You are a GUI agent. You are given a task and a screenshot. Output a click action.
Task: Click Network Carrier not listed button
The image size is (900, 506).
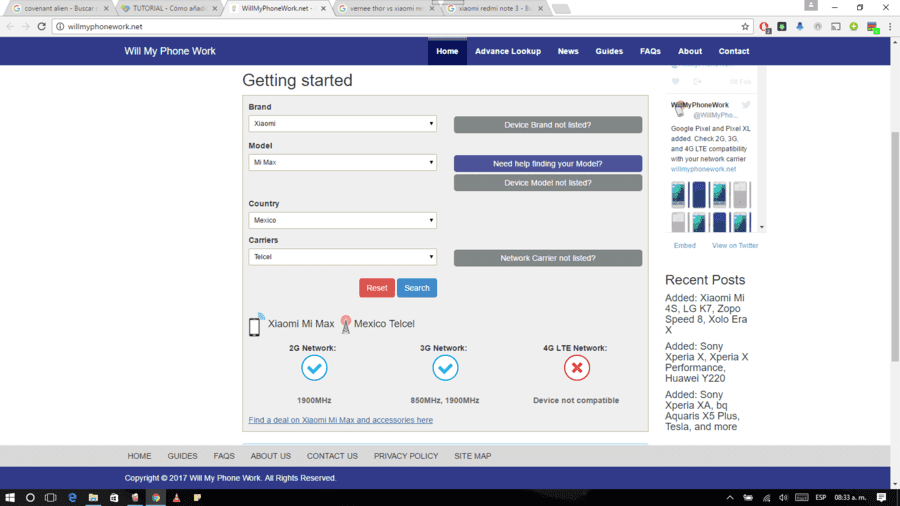coord(548,258)
